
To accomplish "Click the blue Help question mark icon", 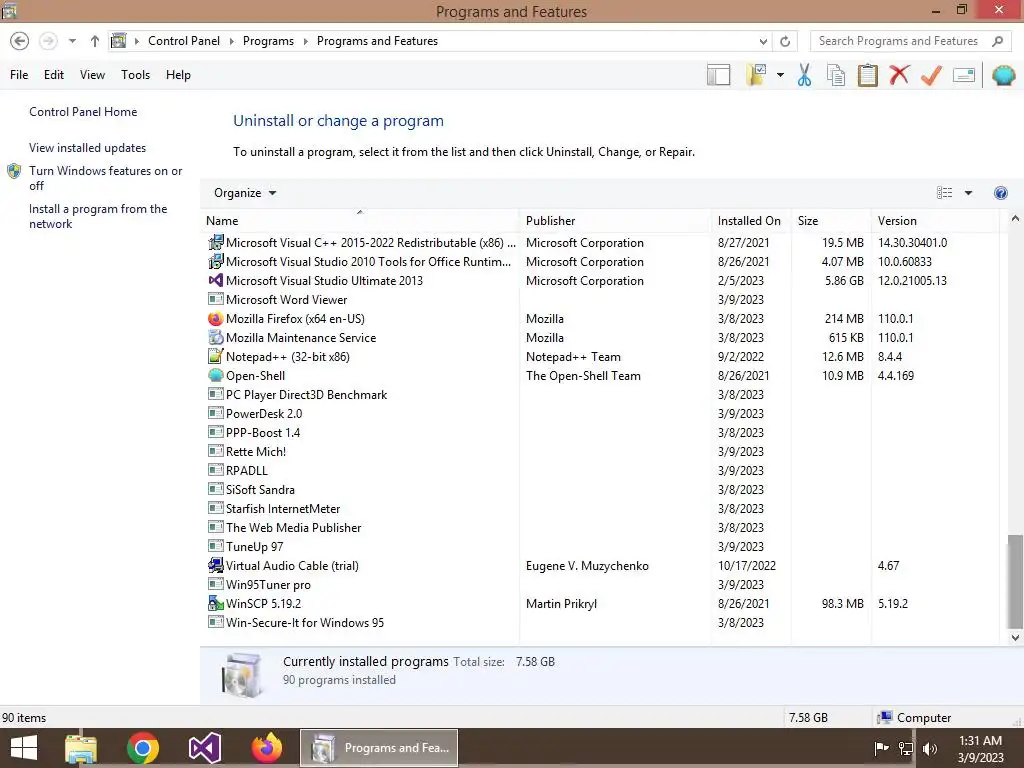I will point(1000,193).
